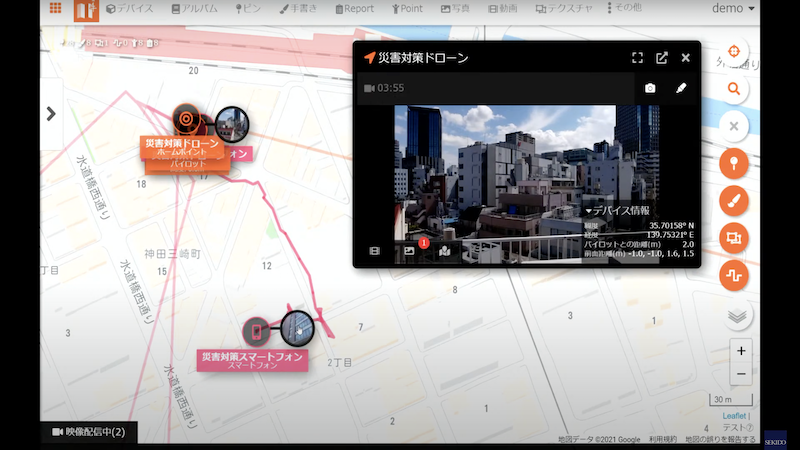Expand the left sidebar chevron
The height and width of the screenshot is (450, 800).
pyautogui.click(x=51, y=114)
